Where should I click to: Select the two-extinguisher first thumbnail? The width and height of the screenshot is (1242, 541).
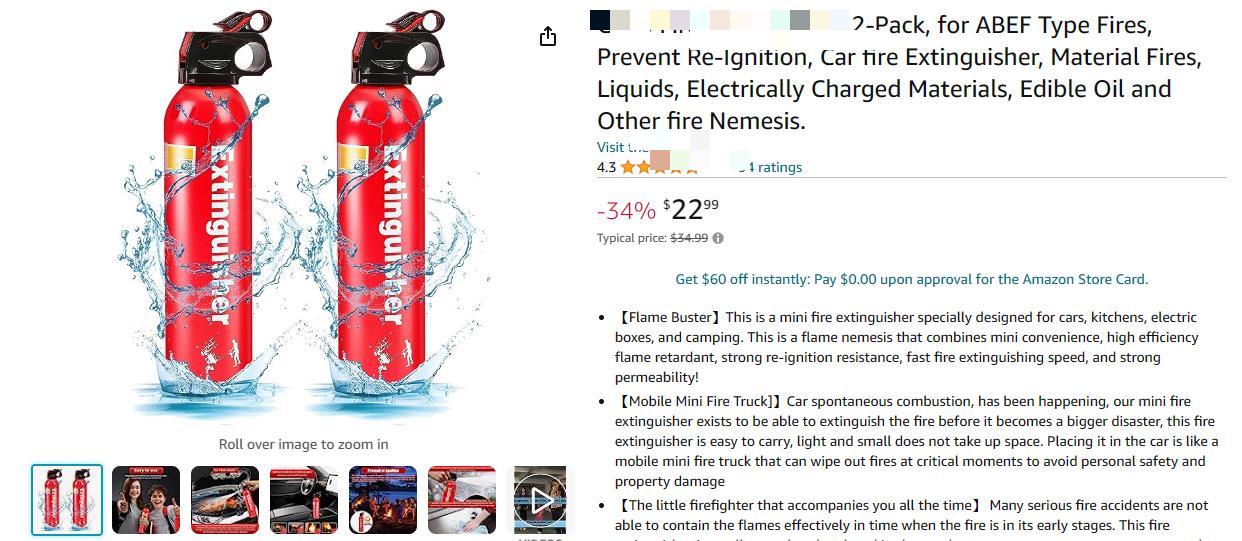pyautogui.click(x=67, y=500)
